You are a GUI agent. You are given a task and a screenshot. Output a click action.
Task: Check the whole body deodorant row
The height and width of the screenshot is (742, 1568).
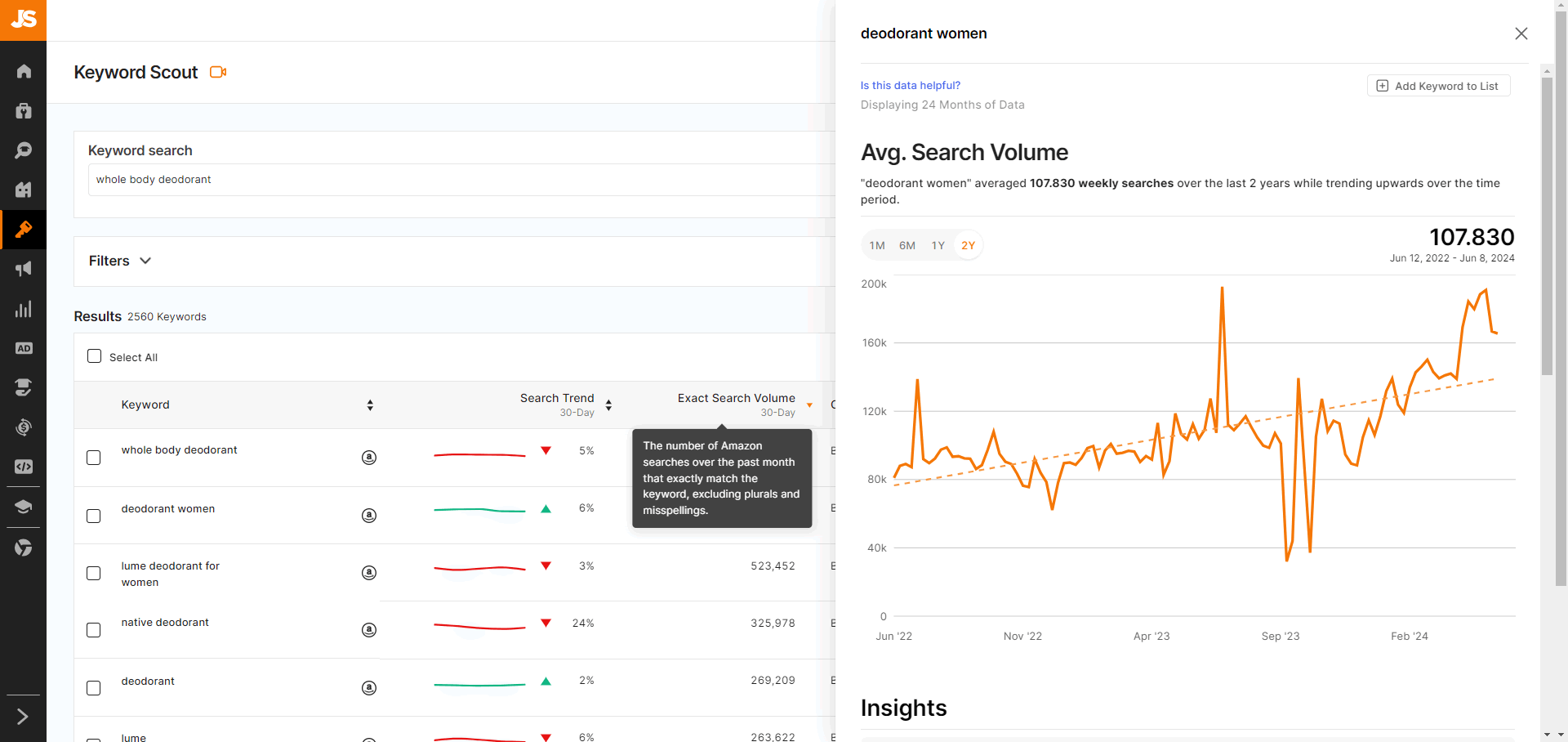[x=94, y=458]
